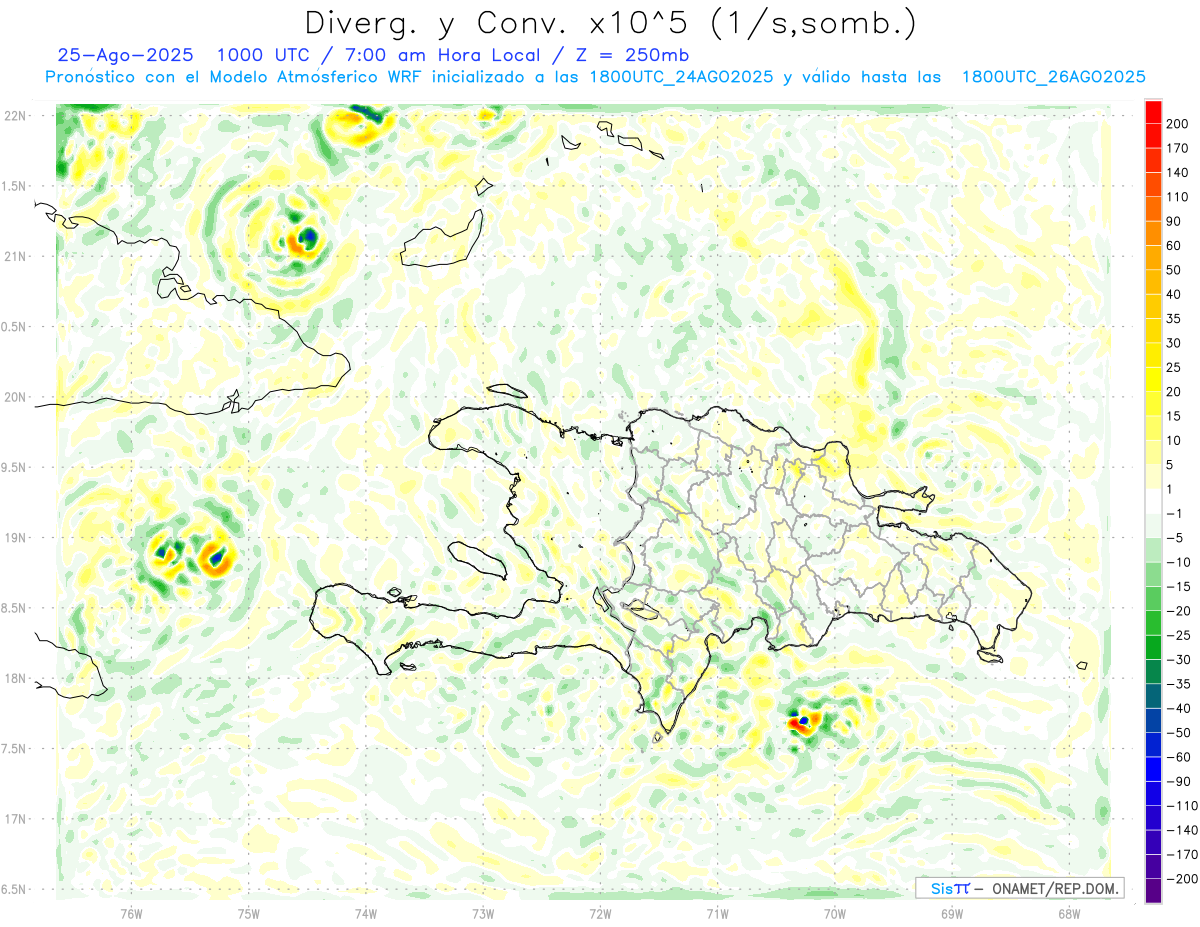This screenshot has height=927, width=1200.
Task: Click the "20N" latitude label
Action: (x=15, y=397)
